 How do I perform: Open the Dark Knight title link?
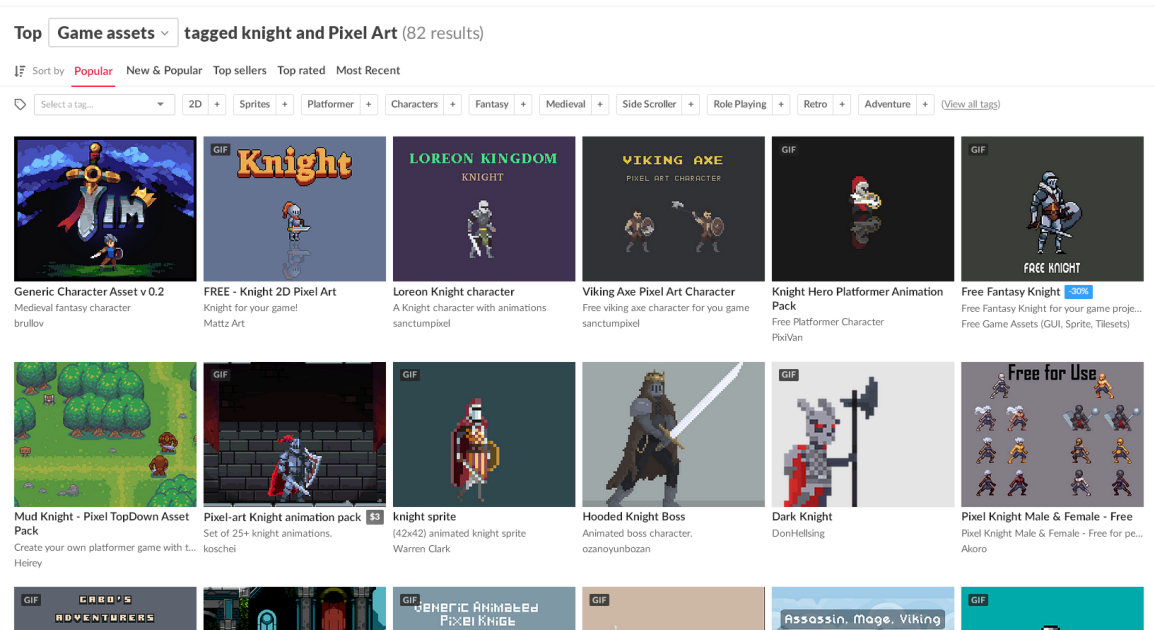(802, 517)
